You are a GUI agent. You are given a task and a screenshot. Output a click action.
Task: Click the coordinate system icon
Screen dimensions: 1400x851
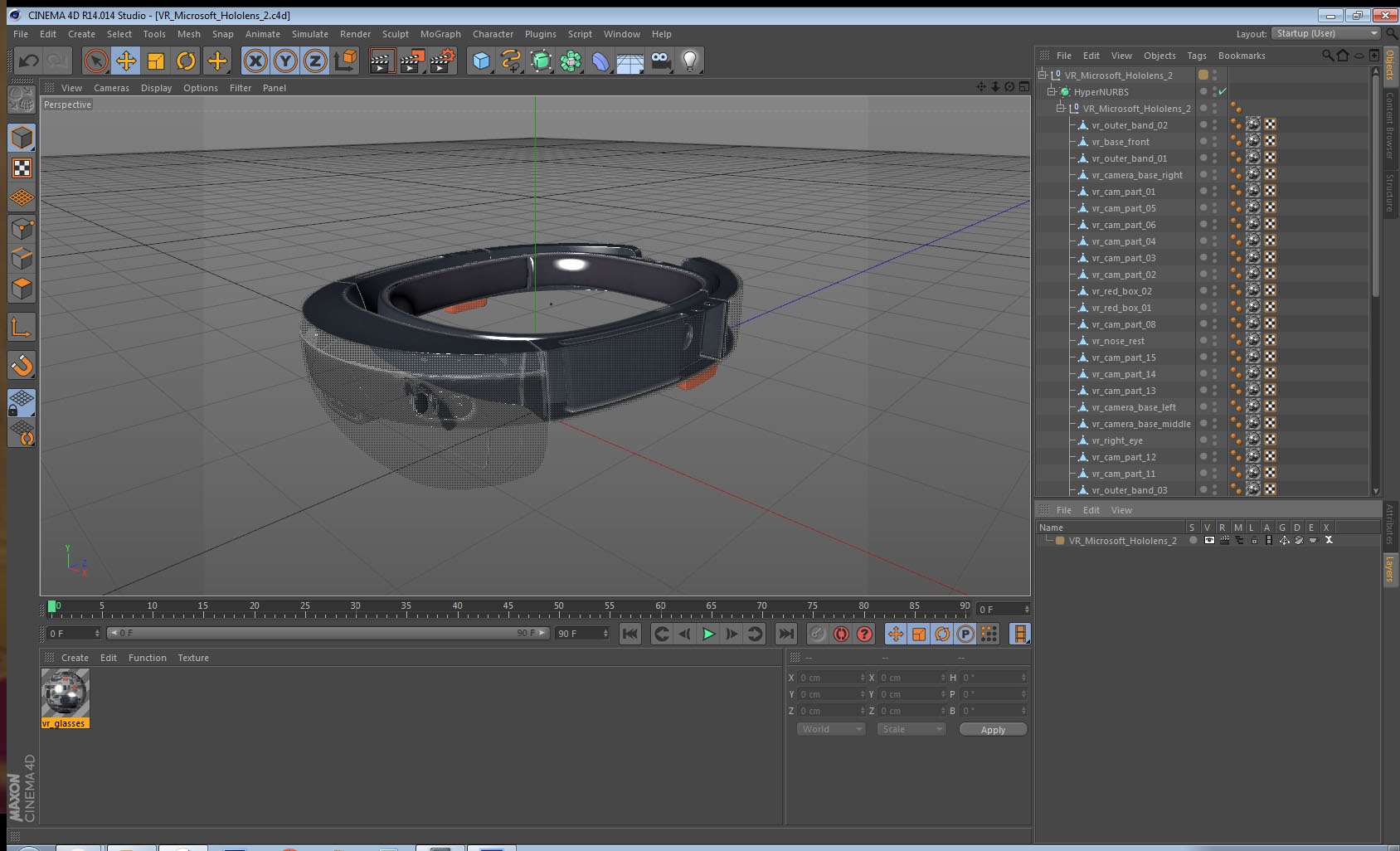pyautogui.click(x=345, y=61)
